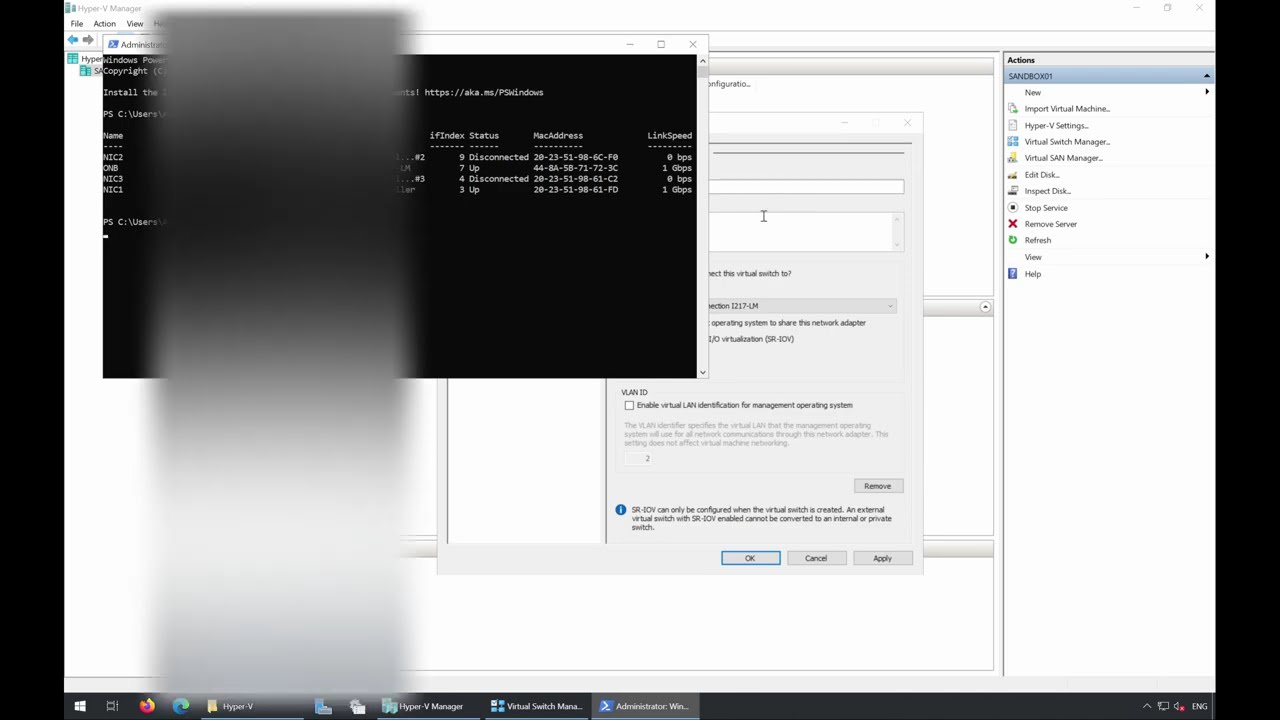The width and height of the screenshot is (1280, 720).
Task: Click MAC address 20-23-51-98-6C-F0
Action: coord(575,157)
